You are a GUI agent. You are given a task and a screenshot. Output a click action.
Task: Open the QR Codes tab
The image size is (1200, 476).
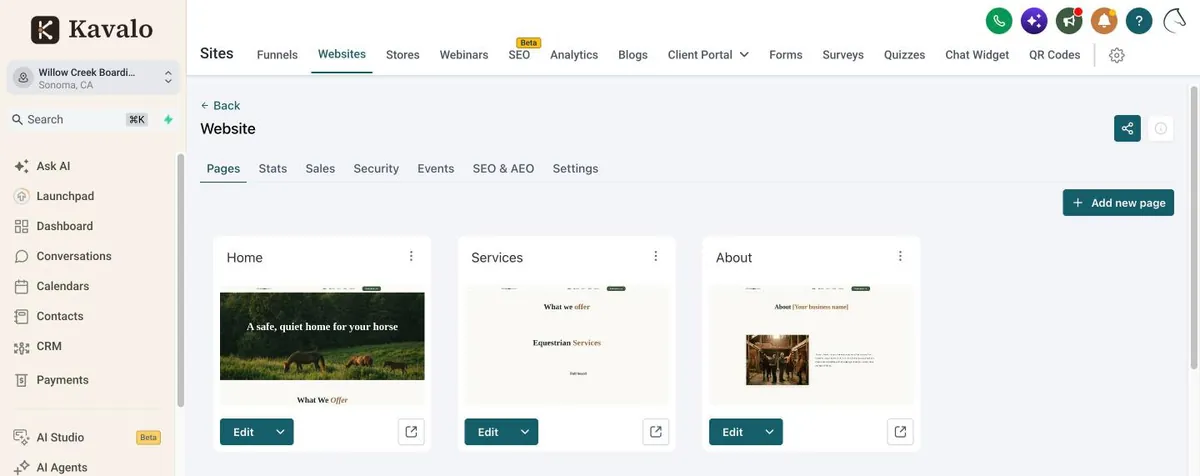click(1055, 55)
